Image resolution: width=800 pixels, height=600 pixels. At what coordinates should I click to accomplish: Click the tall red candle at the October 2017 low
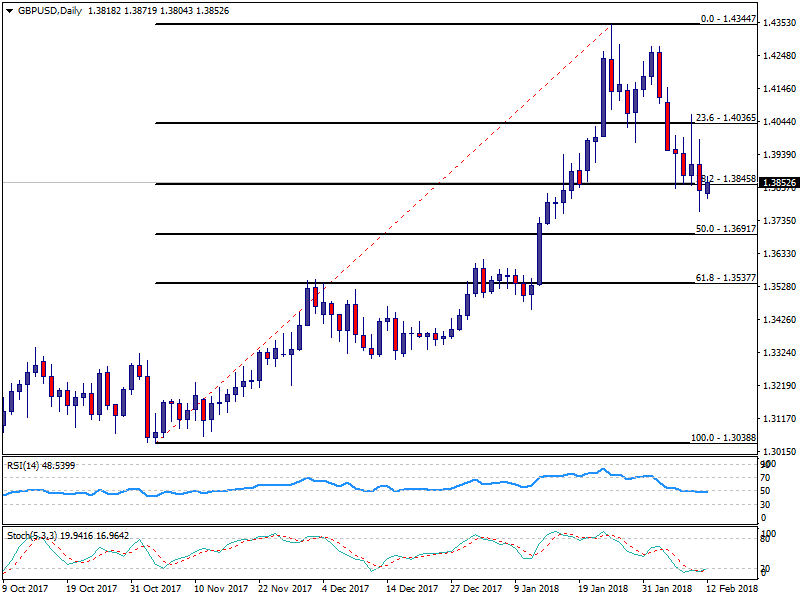tap(148, 405)
